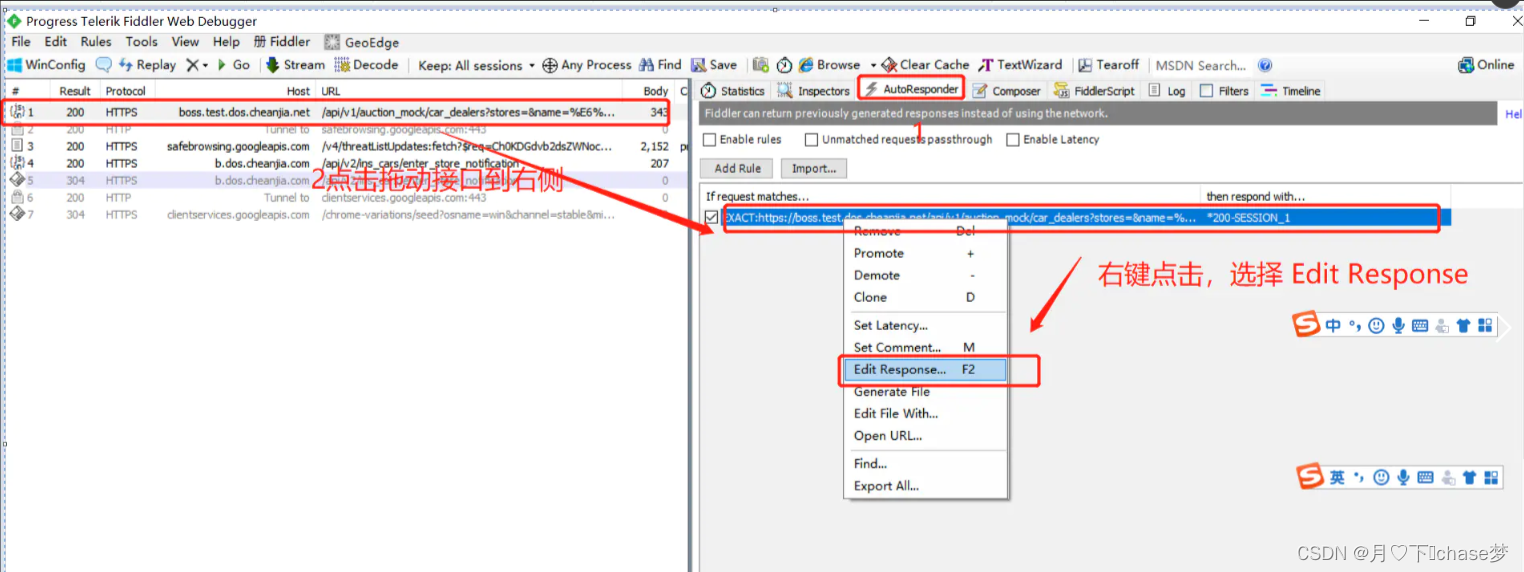The image size is (1524, 572).
Task: Choose Edit Response from context menu
Action: 924,370
